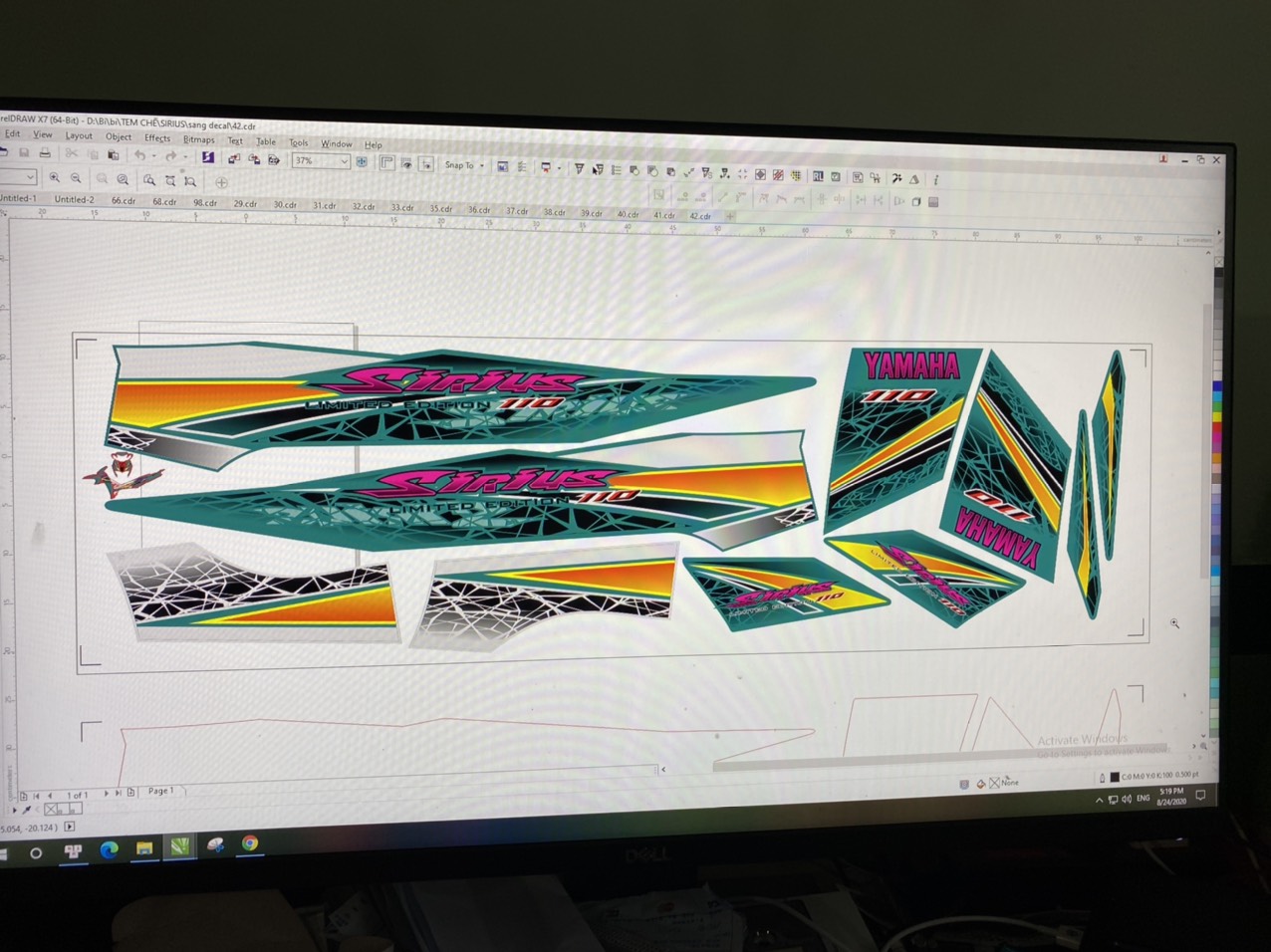Click the black outline color swatch in status bar
The height and width of the screenshot is (952, 1271).
pyautogui.click(x=1115, y=777)
